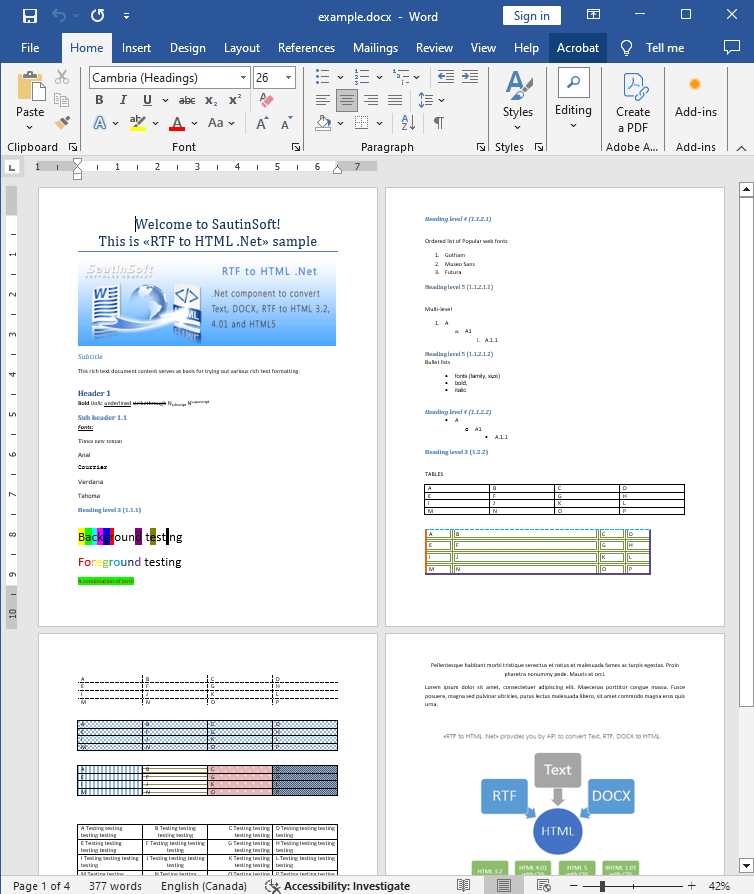
Task: Open the Add-ins button in ribbon
Action: [695, 100]
